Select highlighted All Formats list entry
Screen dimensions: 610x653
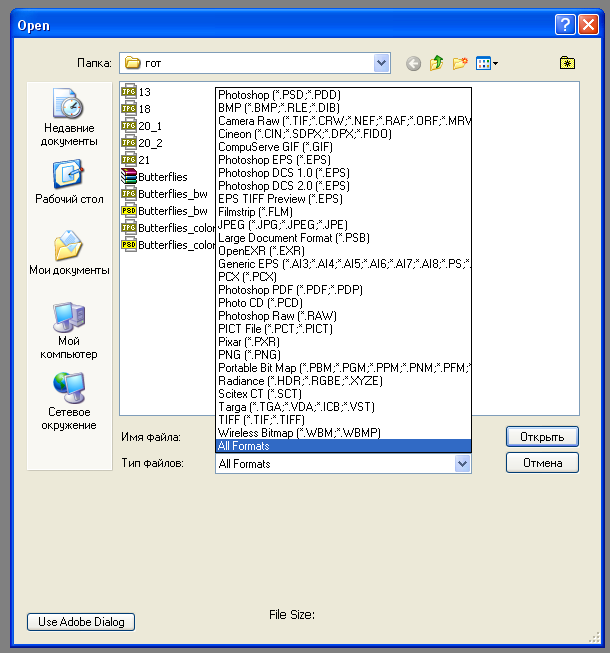pyautogui.click(x=344, y=446)
